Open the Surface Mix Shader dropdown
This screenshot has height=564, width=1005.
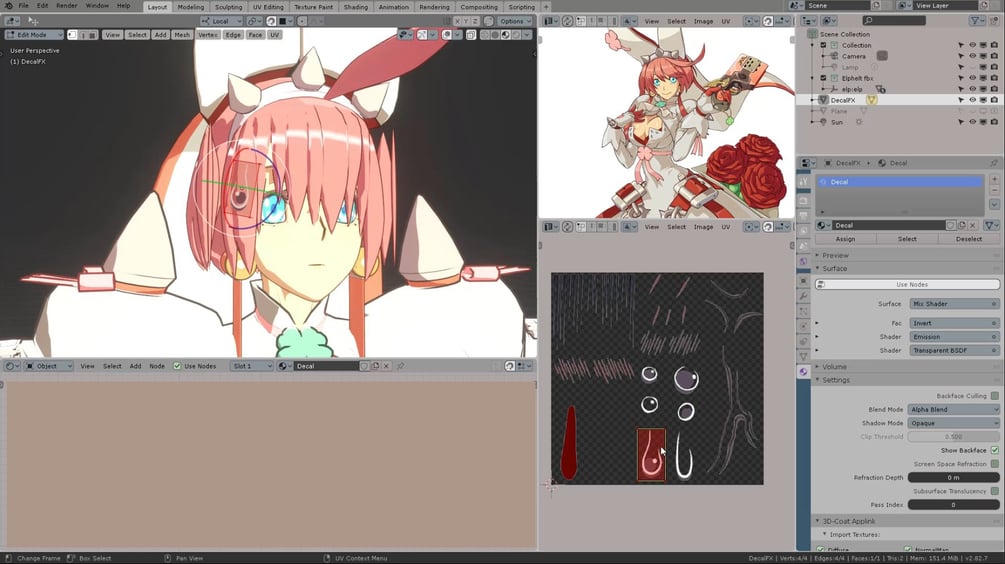click(954, 304)
